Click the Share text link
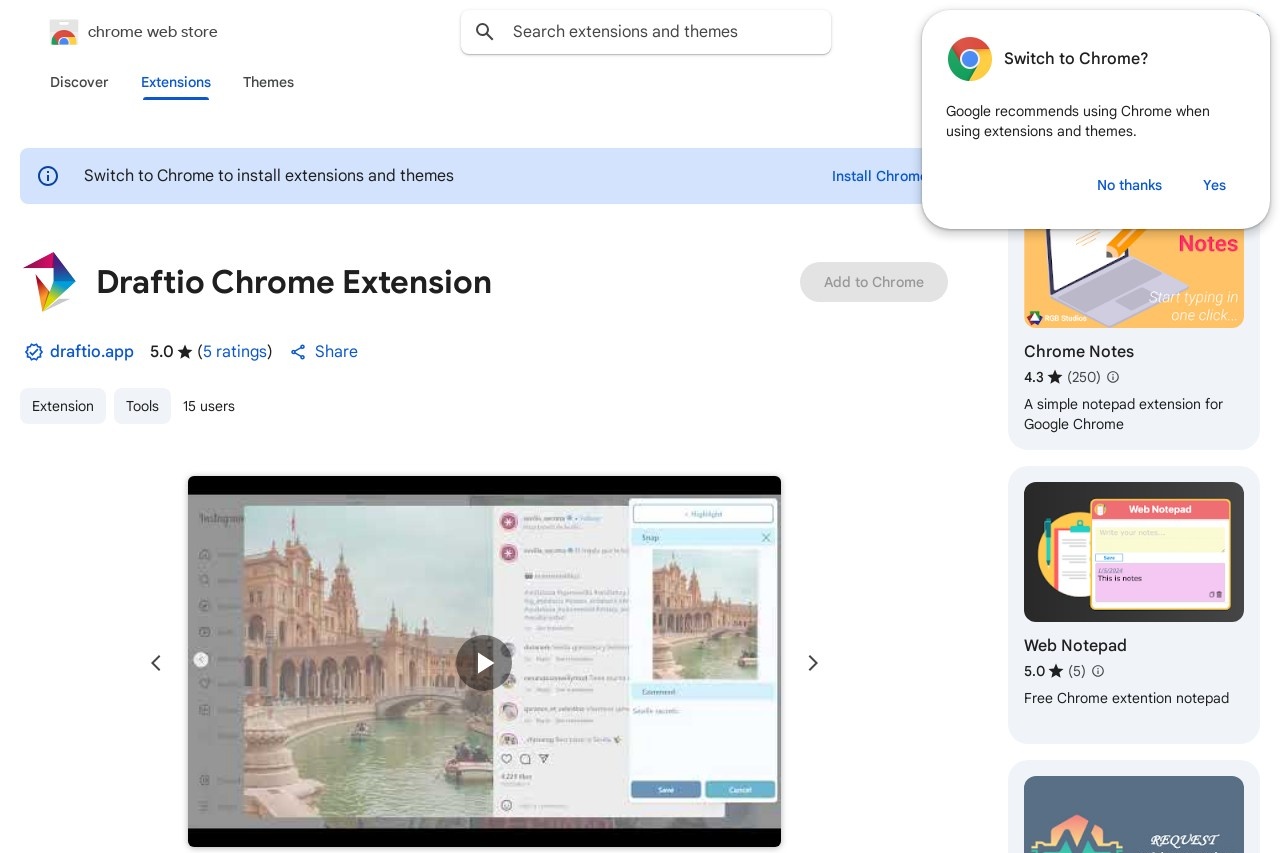The width and height of the screenshot is (1280, 853). 336,352
